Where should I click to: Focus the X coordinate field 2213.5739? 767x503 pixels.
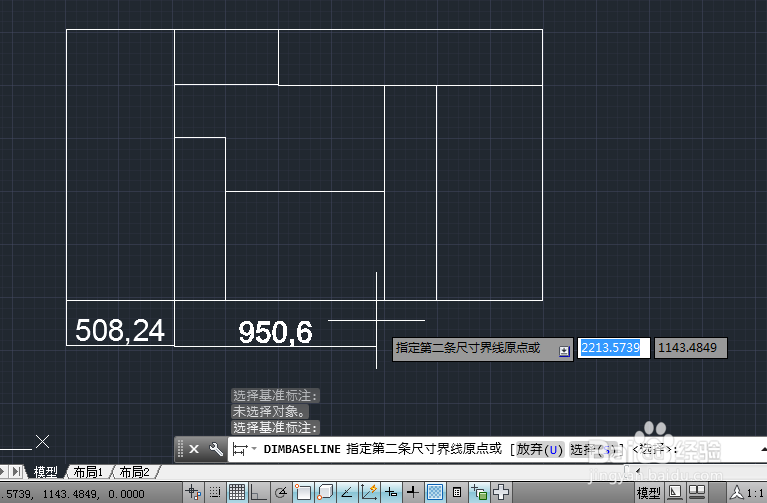pyautogui.click(x=614, y=348)
